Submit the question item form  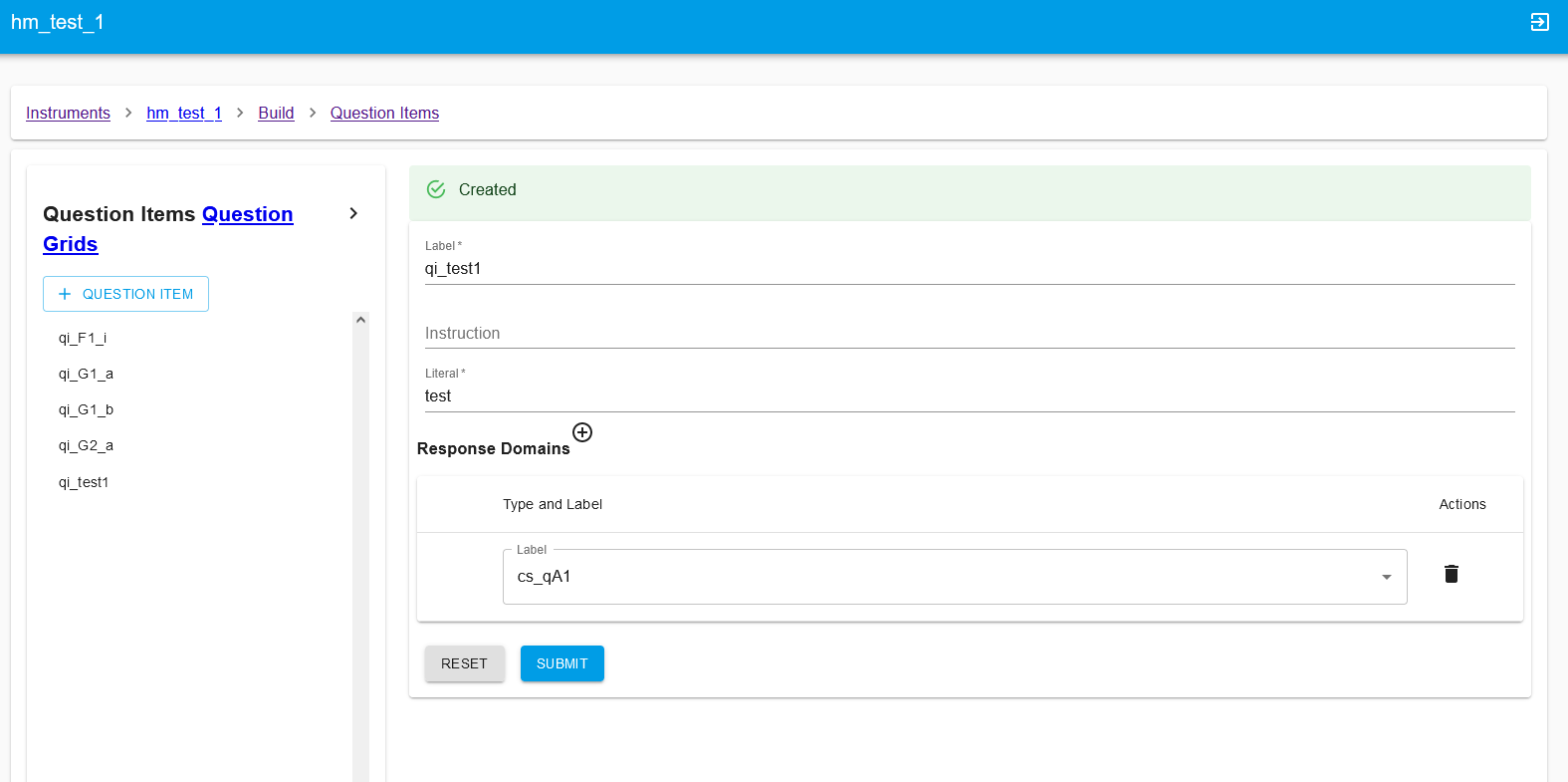[561, 663]
